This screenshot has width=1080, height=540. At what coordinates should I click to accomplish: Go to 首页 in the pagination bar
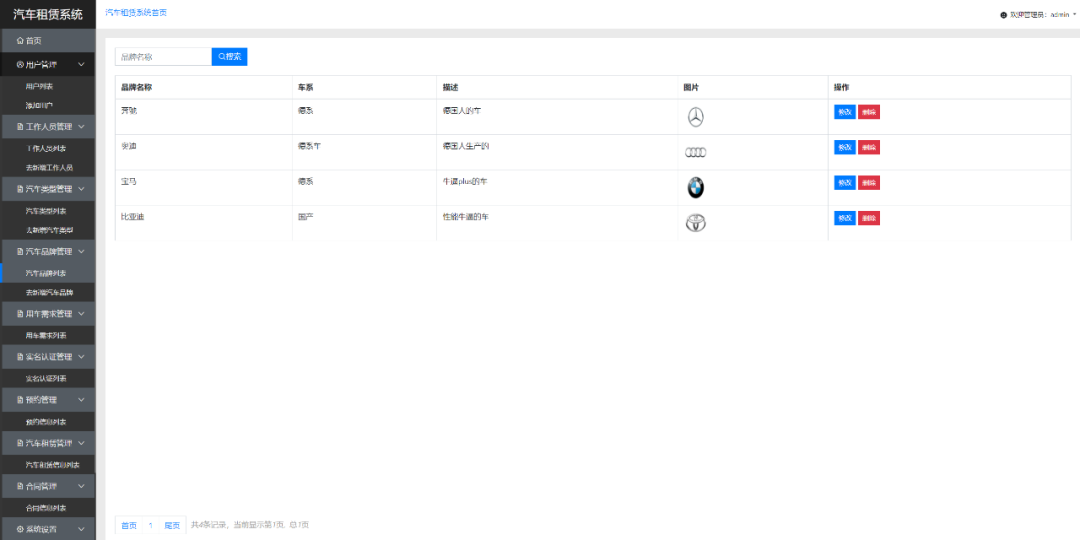pos(129,526)
